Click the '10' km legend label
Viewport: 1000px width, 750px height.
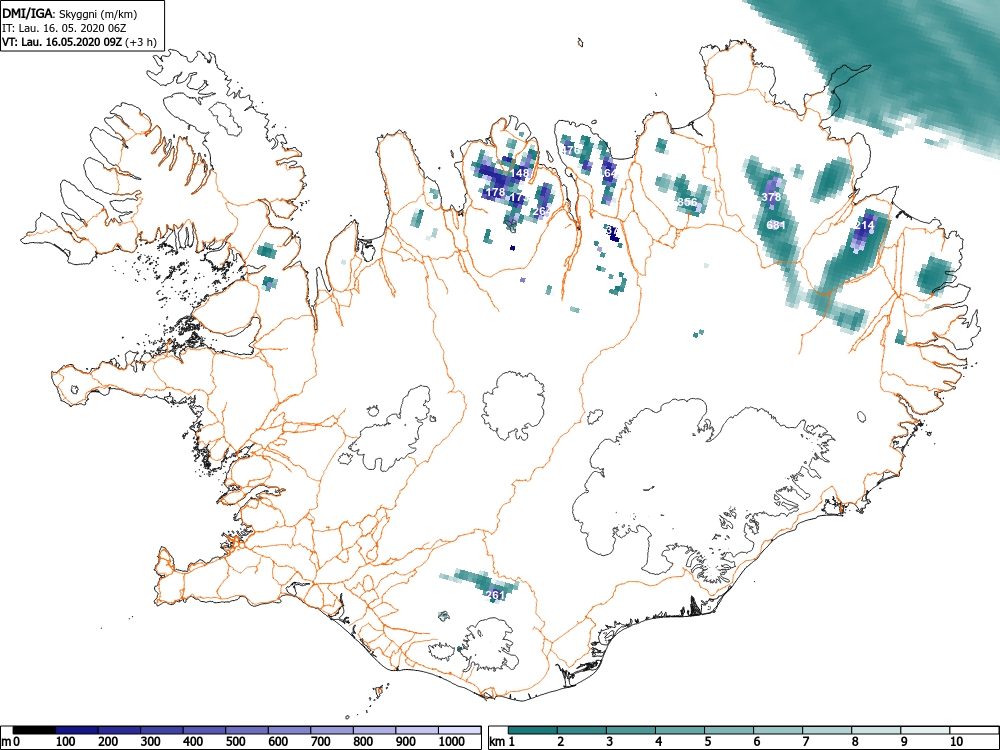pos(956,742)
